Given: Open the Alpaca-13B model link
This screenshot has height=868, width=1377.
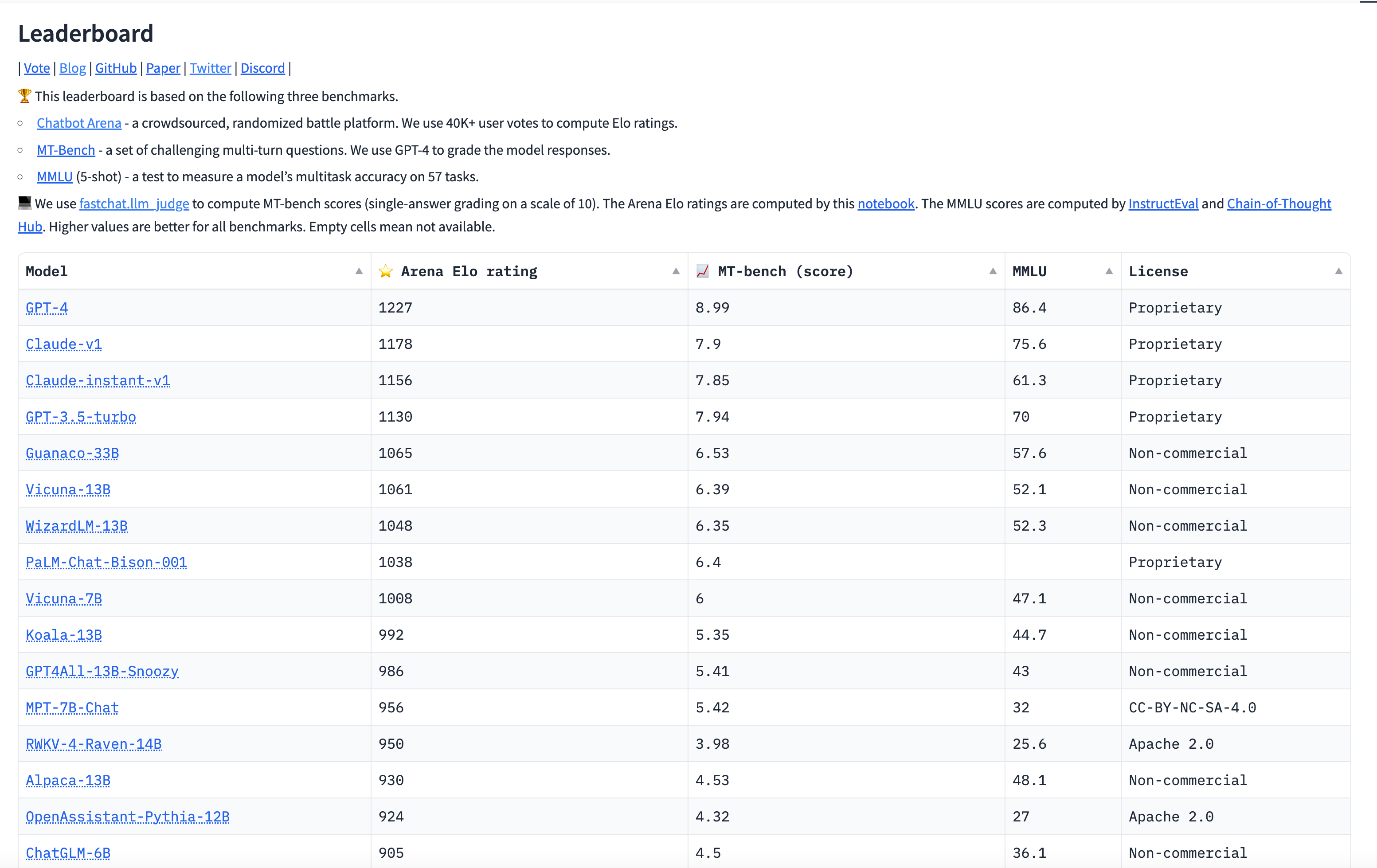Looking at the screenshot, I should tap(68, 781).
